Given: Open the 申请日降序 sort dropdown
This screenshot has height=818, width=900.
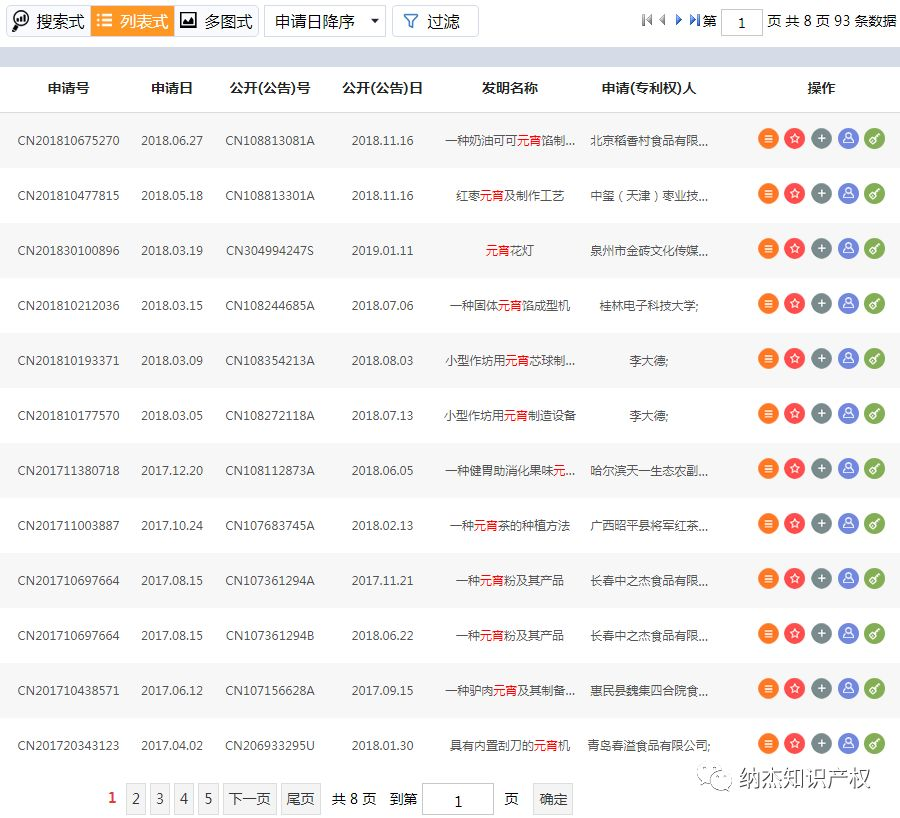Looking at the screenshot, I should point(324,21).
